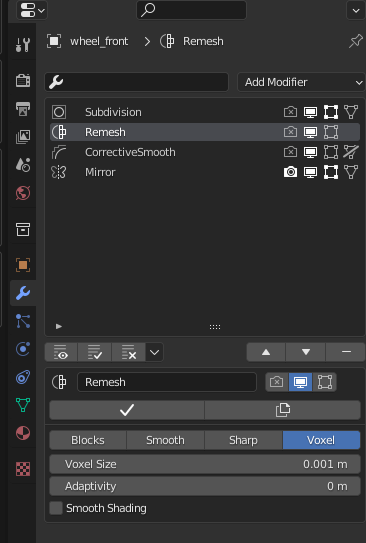Toggle render visibility of Mirror modifier

290,172
